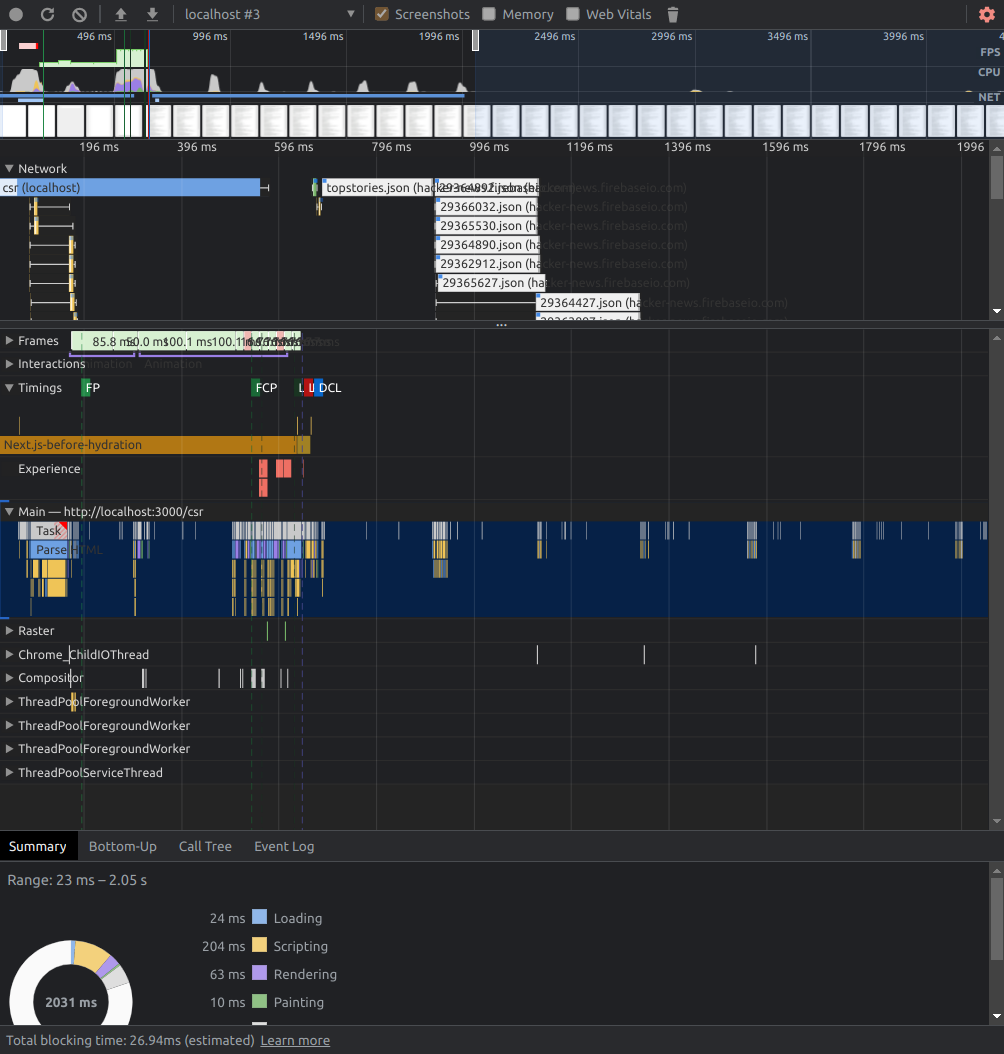1004x1054 pixels.
Task: Expand the ThreadPoolServiceThread track
Action: click(x=9, y=772)
